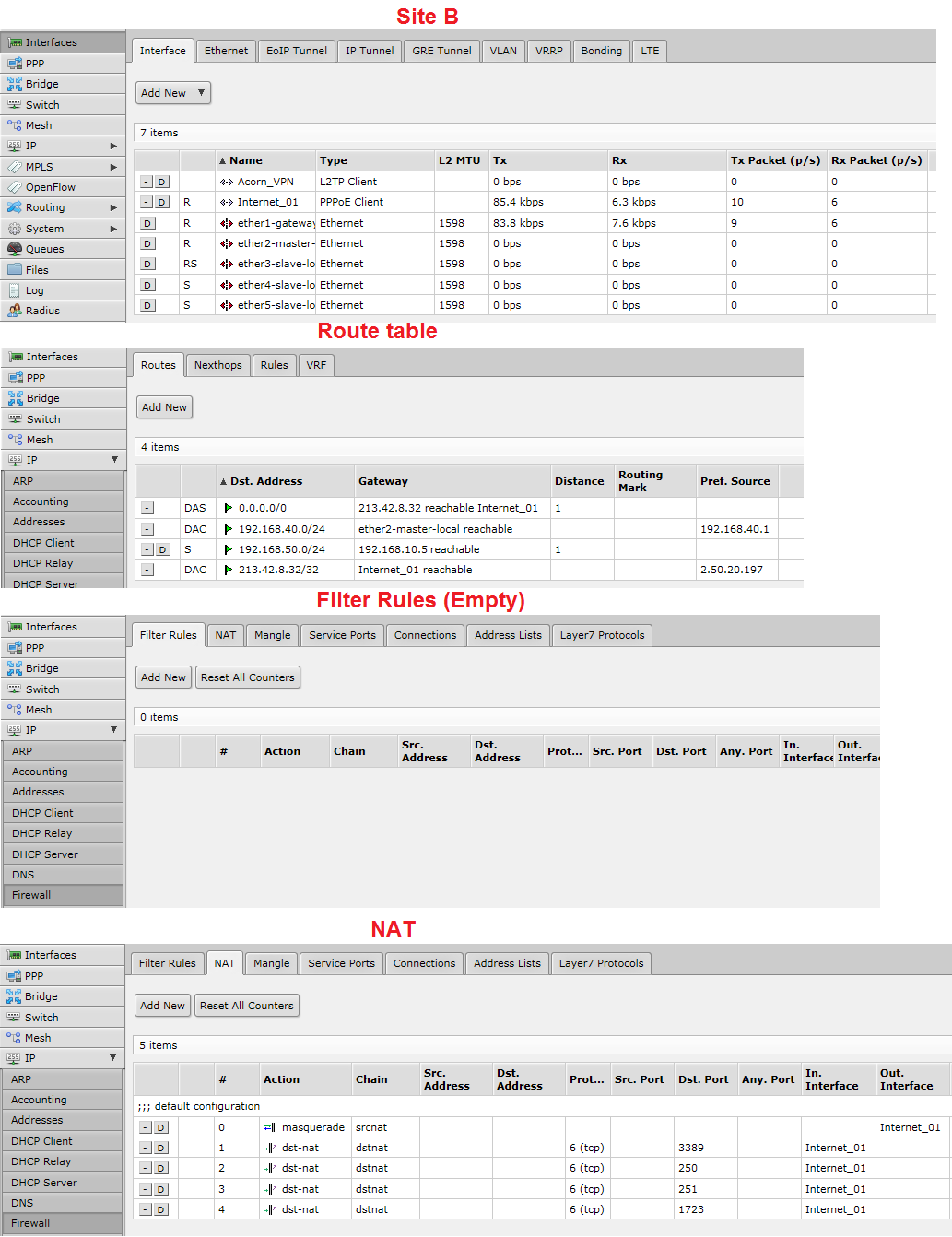Viewport: 952px width, 1237px height.
Task: Expand the MPLS sidebar menu
Action: pos(38,166)
